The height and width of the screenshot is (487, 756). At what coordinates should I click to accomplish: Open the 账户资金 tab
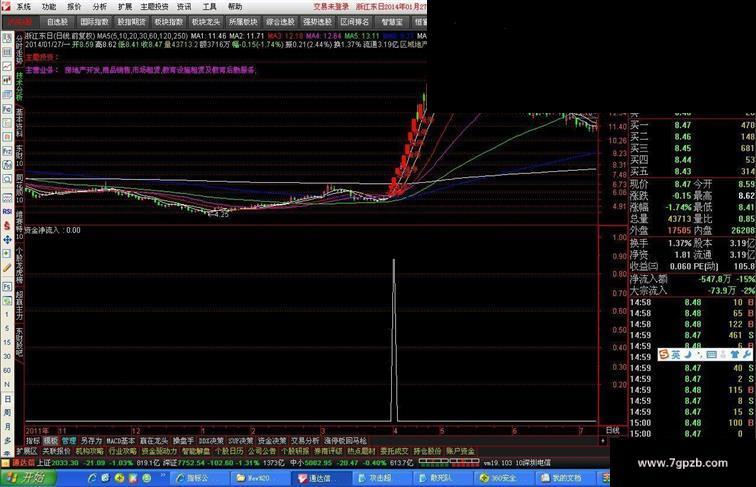tap(460, 451)
